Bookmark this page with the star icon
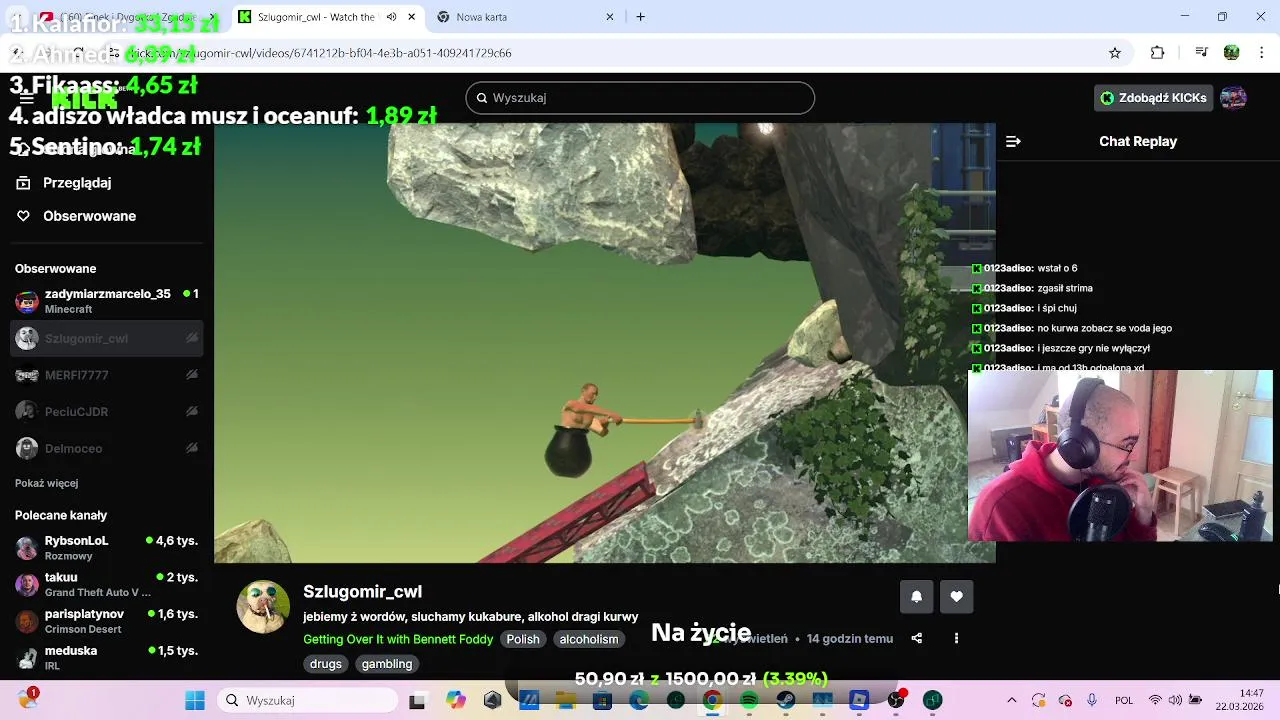 pyautogui.click(x=1115, y=53)
